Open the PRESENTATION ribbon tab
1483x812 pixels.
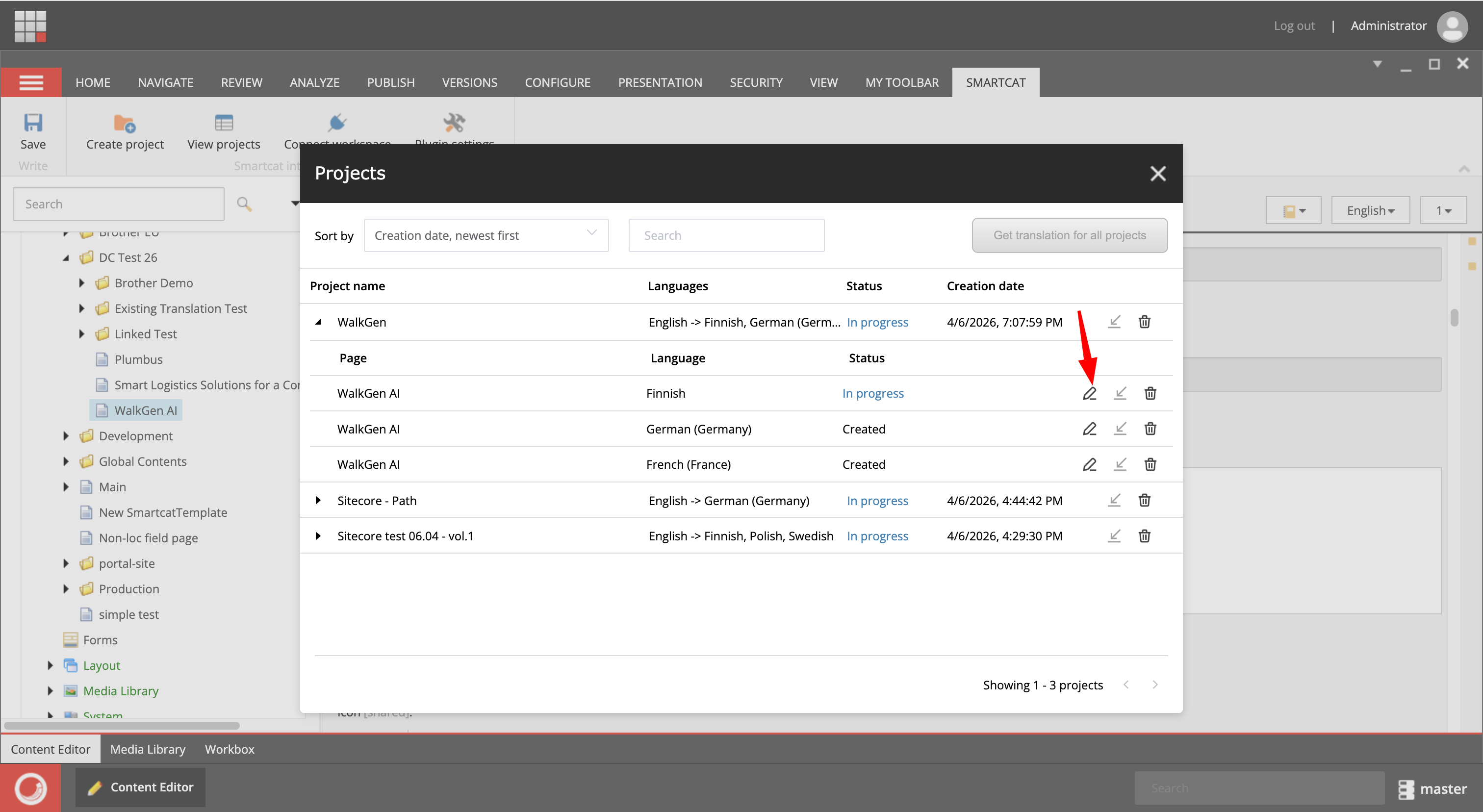tap(660, 82)
